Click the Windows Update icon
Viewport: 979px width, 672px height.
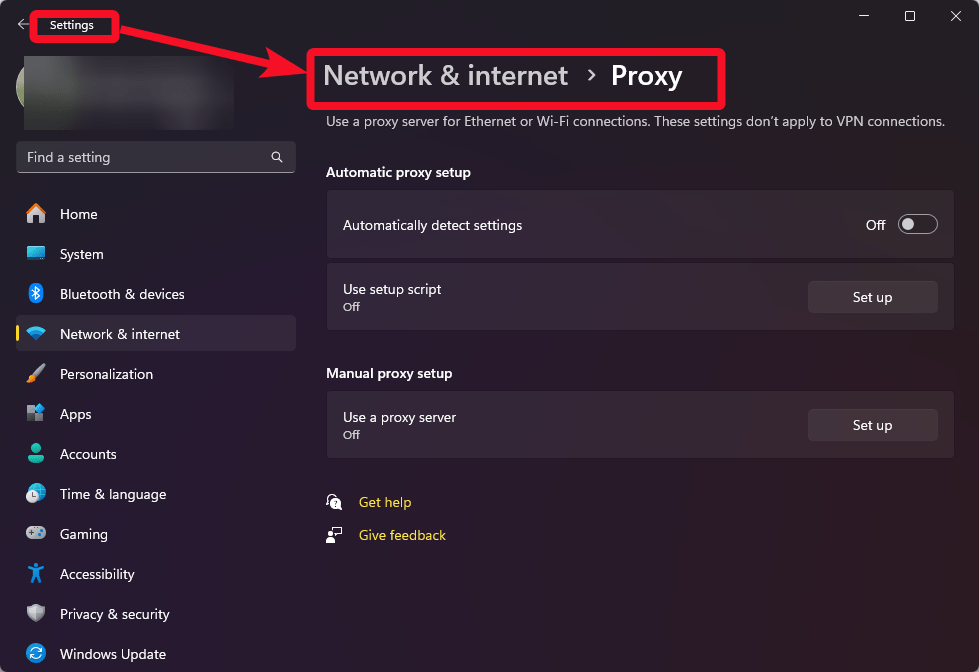click(x=36, y=654)
